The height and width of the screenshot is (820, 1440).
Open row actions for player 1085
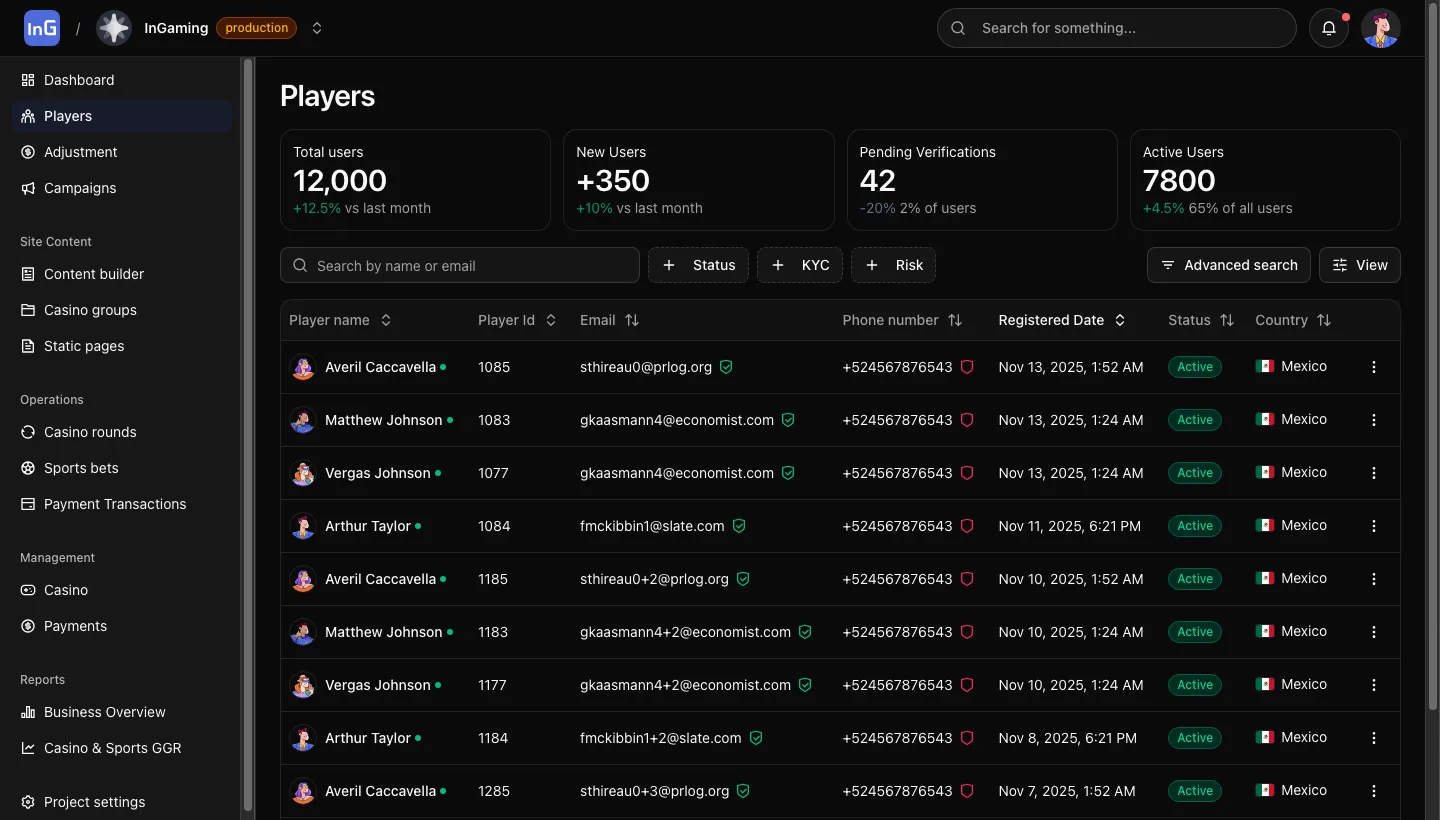point(1373,367)
